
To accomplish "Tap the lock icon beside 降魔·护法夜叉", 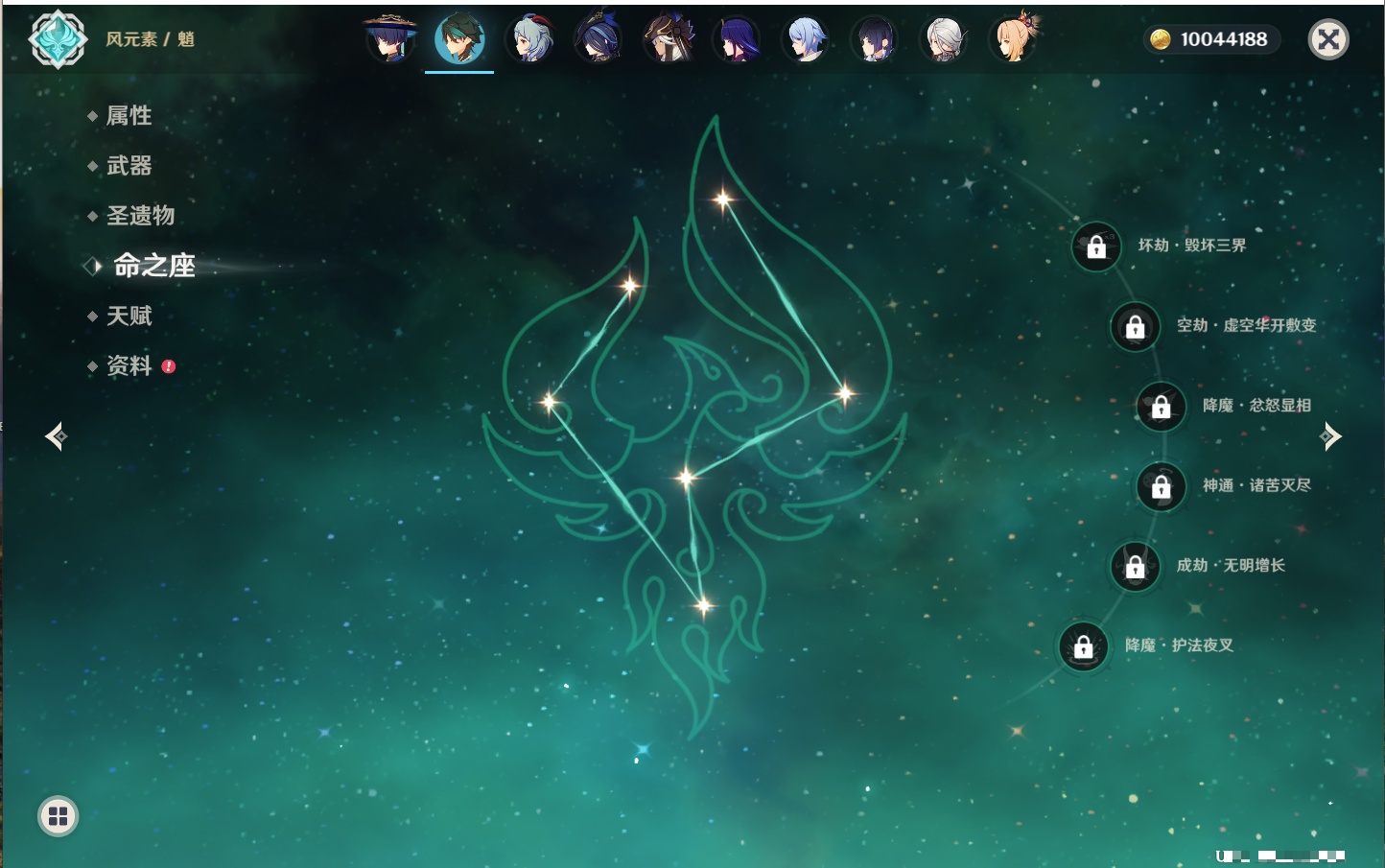I will pyautogui.click(x=1084, y=646).
